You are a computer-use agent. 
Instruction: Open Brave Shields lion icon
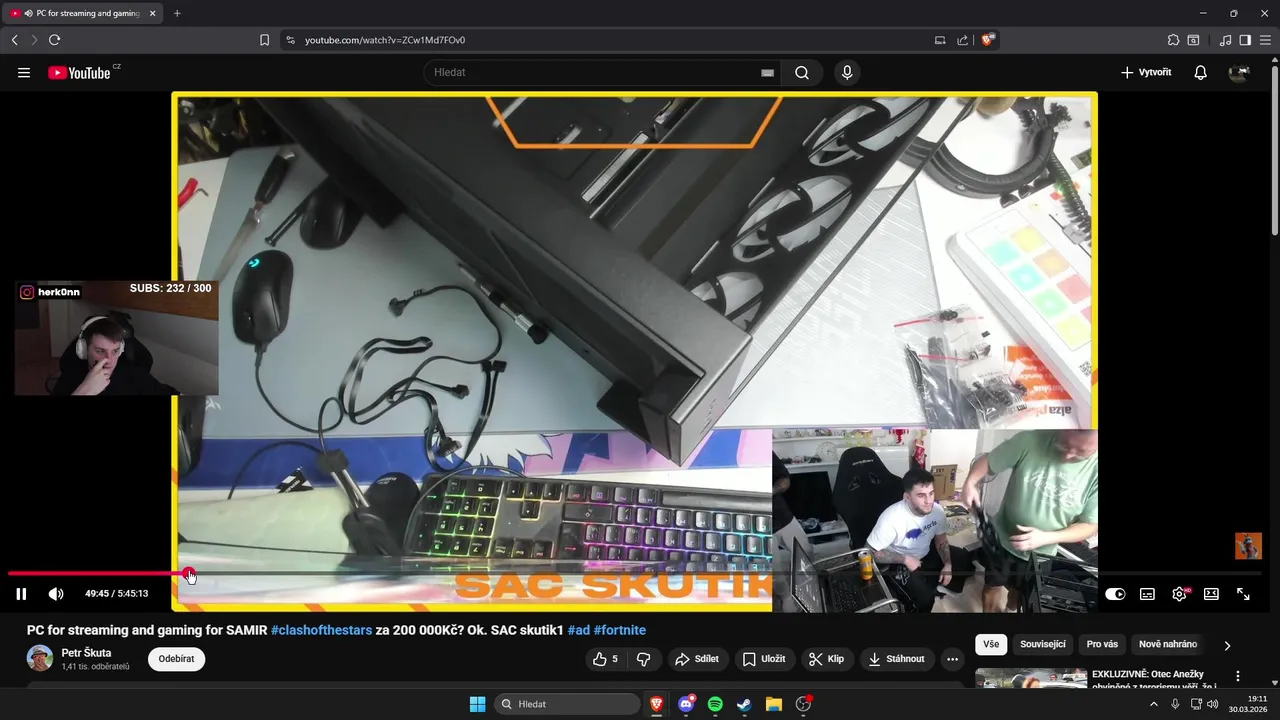click(987, 40)
